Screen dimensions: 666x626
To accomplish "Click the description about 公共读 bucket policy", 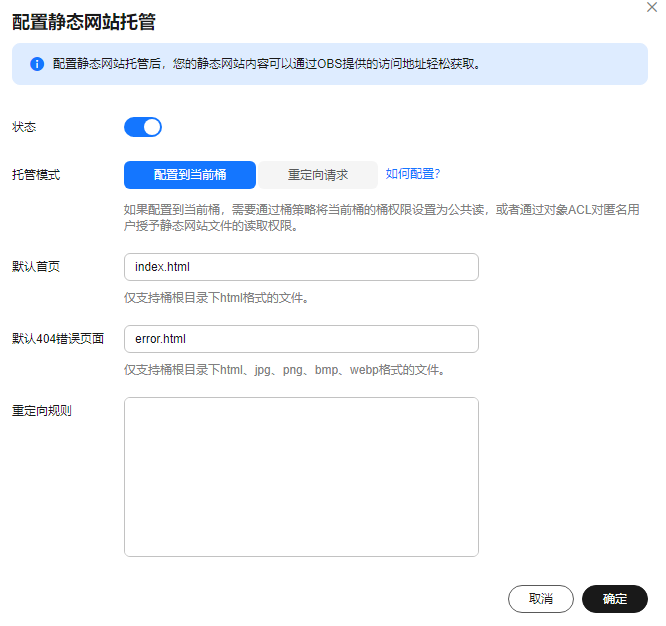I will pos(381,217).
